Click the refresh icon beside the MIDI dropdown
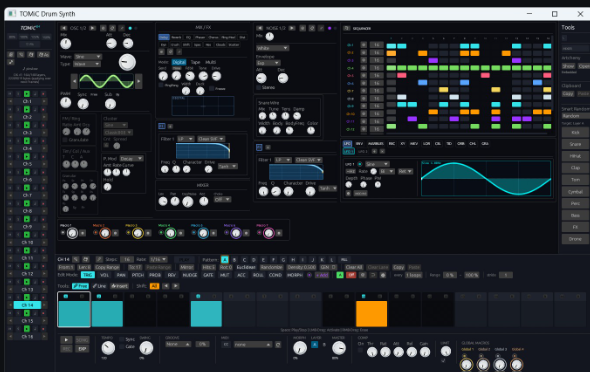This screenshot has height=372, width=590. (x=278, y=345)
